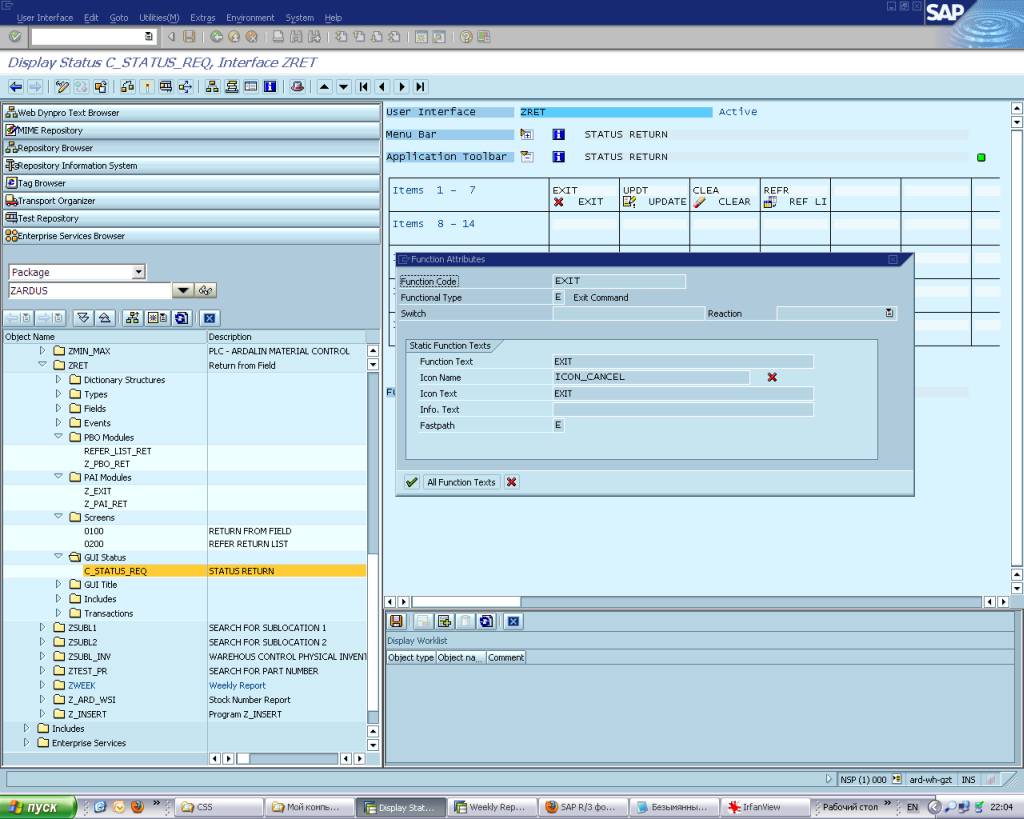Click the Object hierarchy icon in the application toolbar
This screenshot has height=819, width=1024.
[x=212, y=86]
